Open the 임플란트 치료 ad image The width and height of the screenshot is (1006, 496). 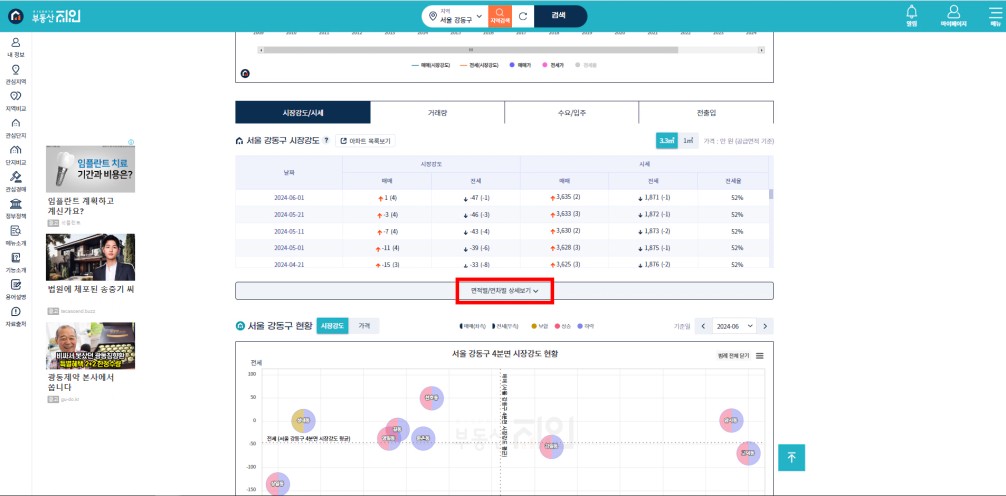tap(90, 169)
